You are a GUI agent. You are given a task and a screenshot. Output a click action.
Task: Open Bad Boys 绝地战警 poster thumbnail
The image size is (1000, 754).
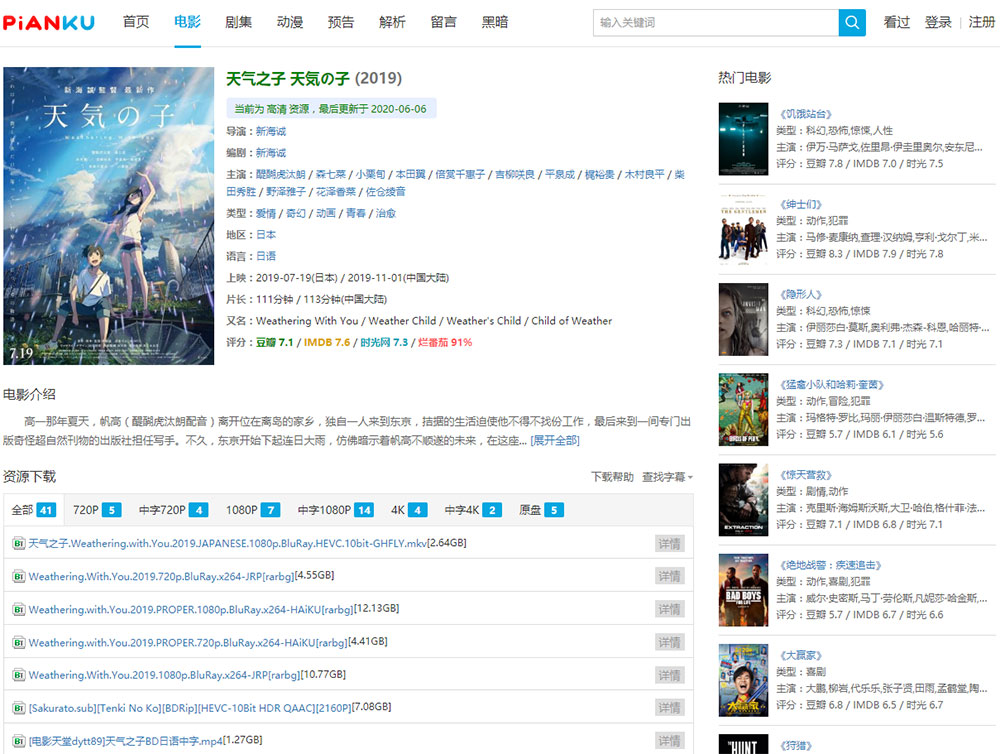click(743, 590)
